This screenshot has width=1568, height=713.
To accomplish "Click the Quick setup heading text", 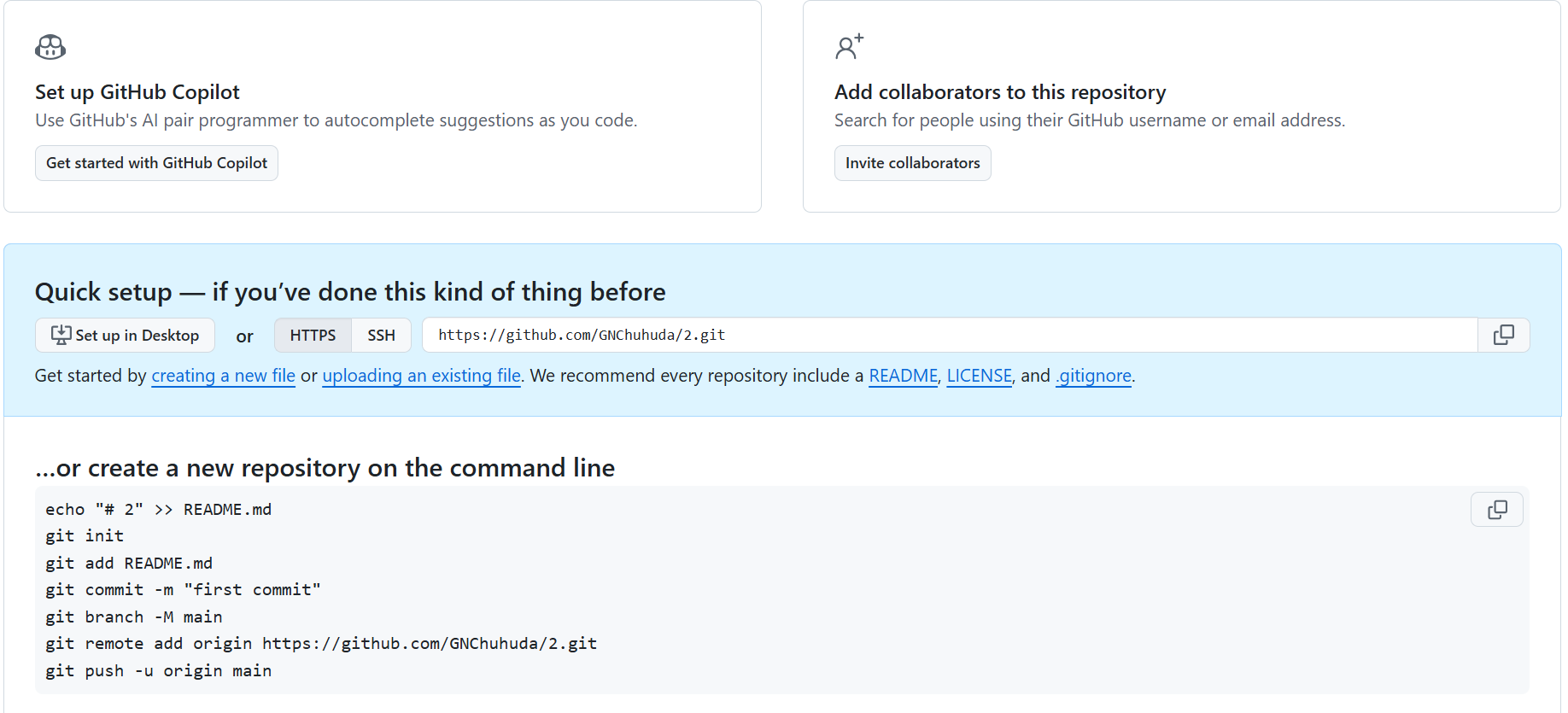I will 350,292.
